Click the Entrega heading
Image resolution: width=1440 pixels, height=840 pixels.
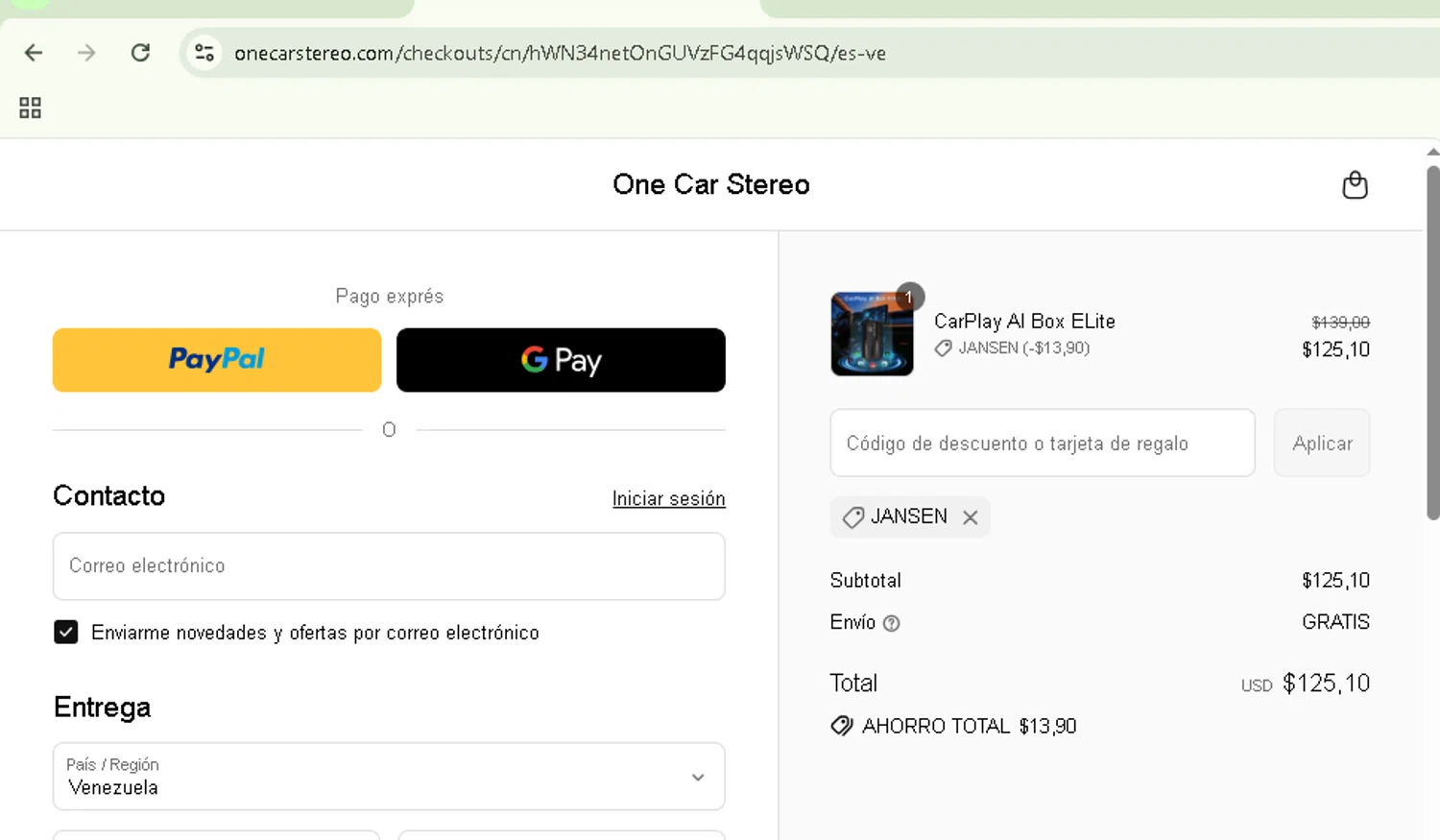(102, 708)
